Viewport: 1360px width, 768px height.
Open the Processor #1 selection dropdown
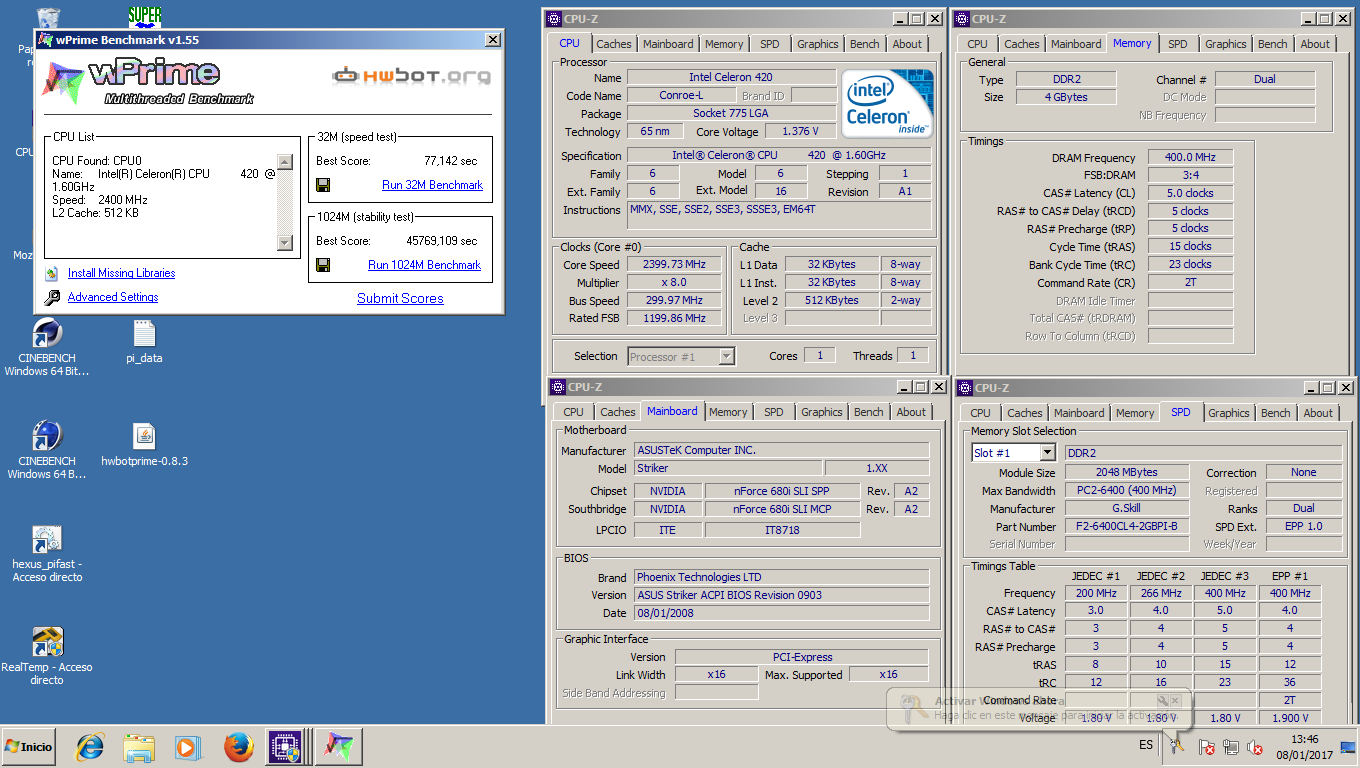[727, 356]
